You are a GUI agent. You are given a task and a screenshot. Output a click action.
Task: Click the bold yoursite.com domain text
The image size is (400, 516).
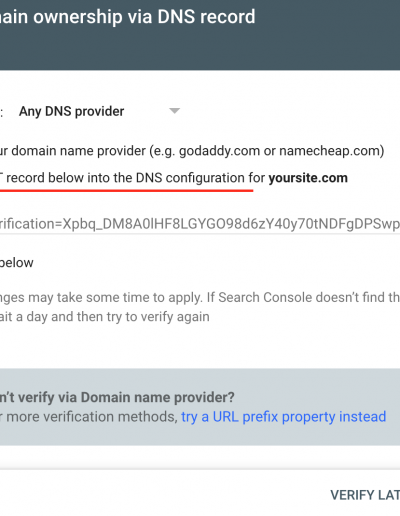308,178
